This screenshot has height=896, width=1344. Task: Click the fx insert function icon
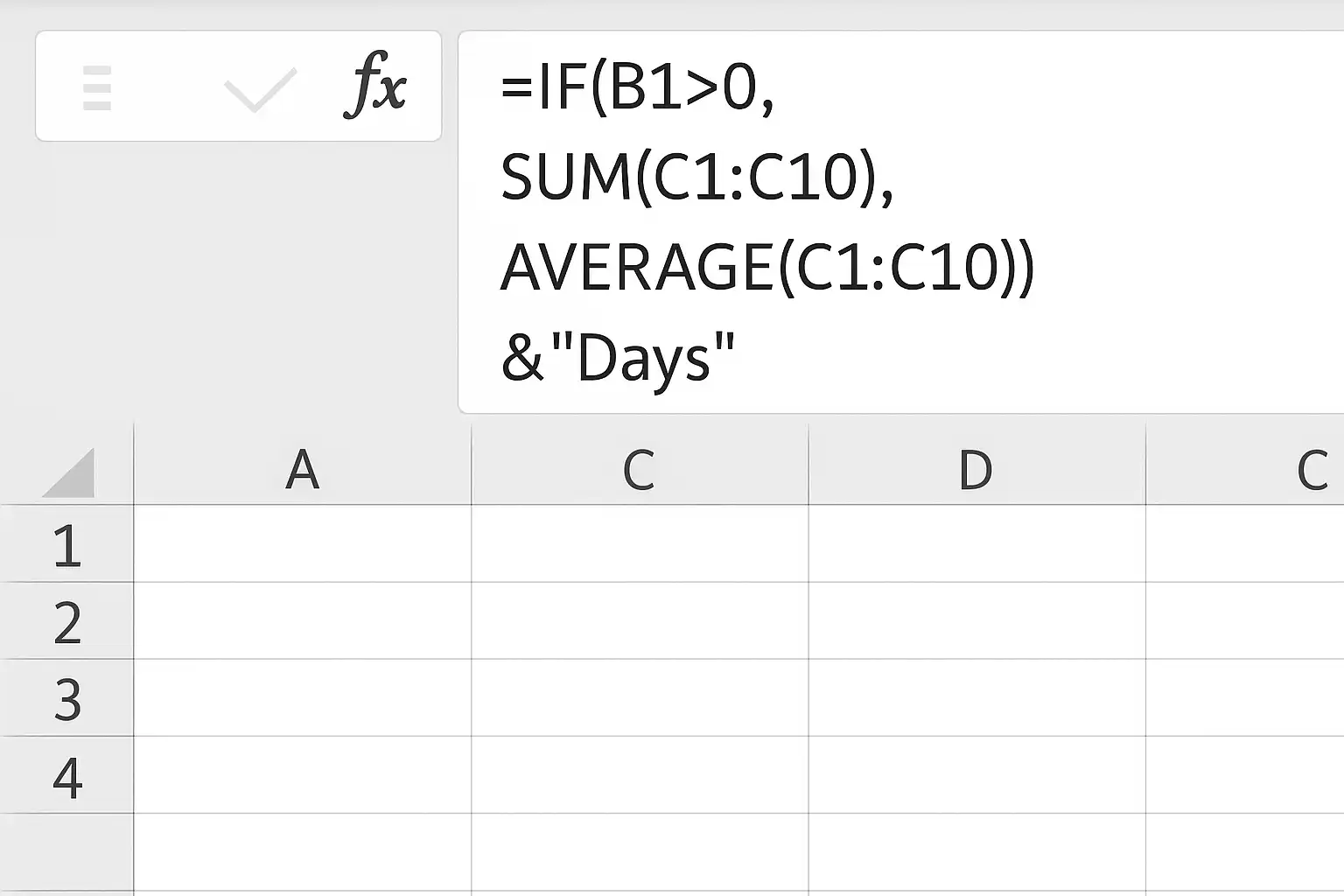coord(375,85)
